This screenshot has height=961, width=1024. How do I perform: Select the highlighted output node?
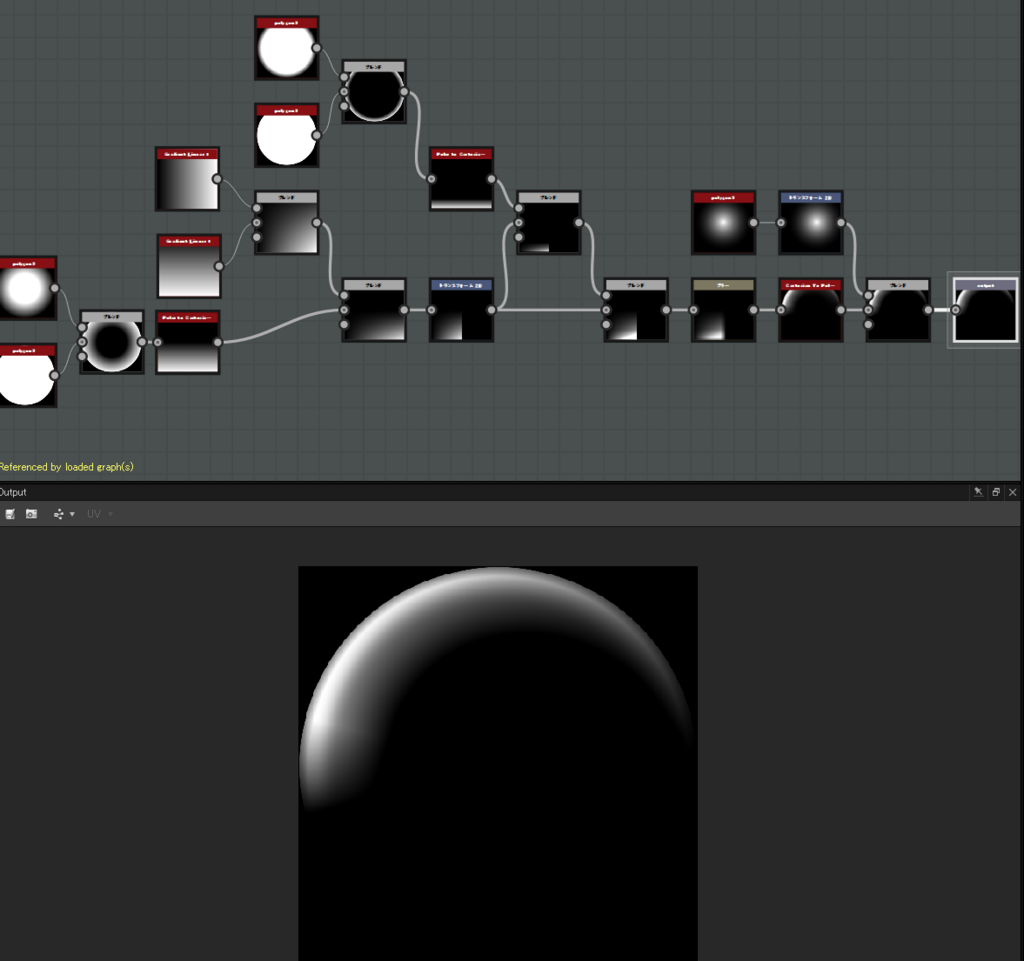985,310
